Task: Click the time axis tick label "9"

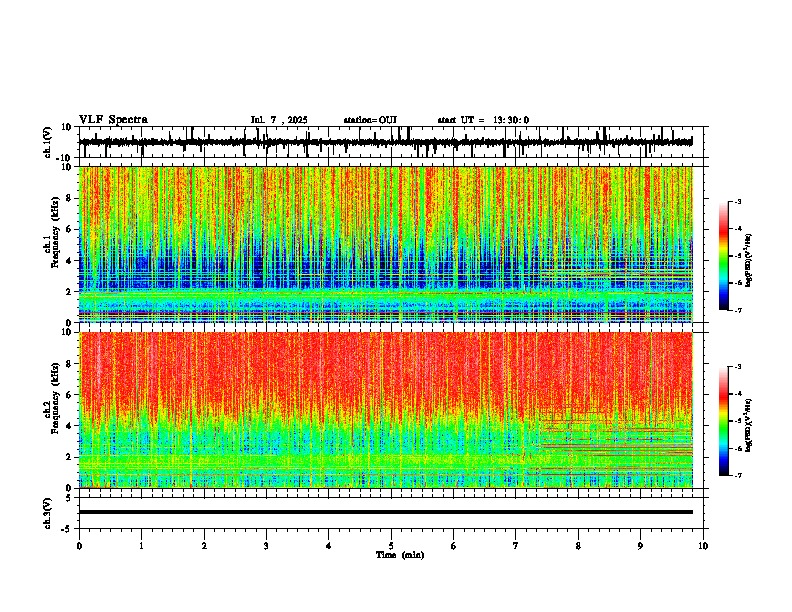Action: [x=640, y=546]
